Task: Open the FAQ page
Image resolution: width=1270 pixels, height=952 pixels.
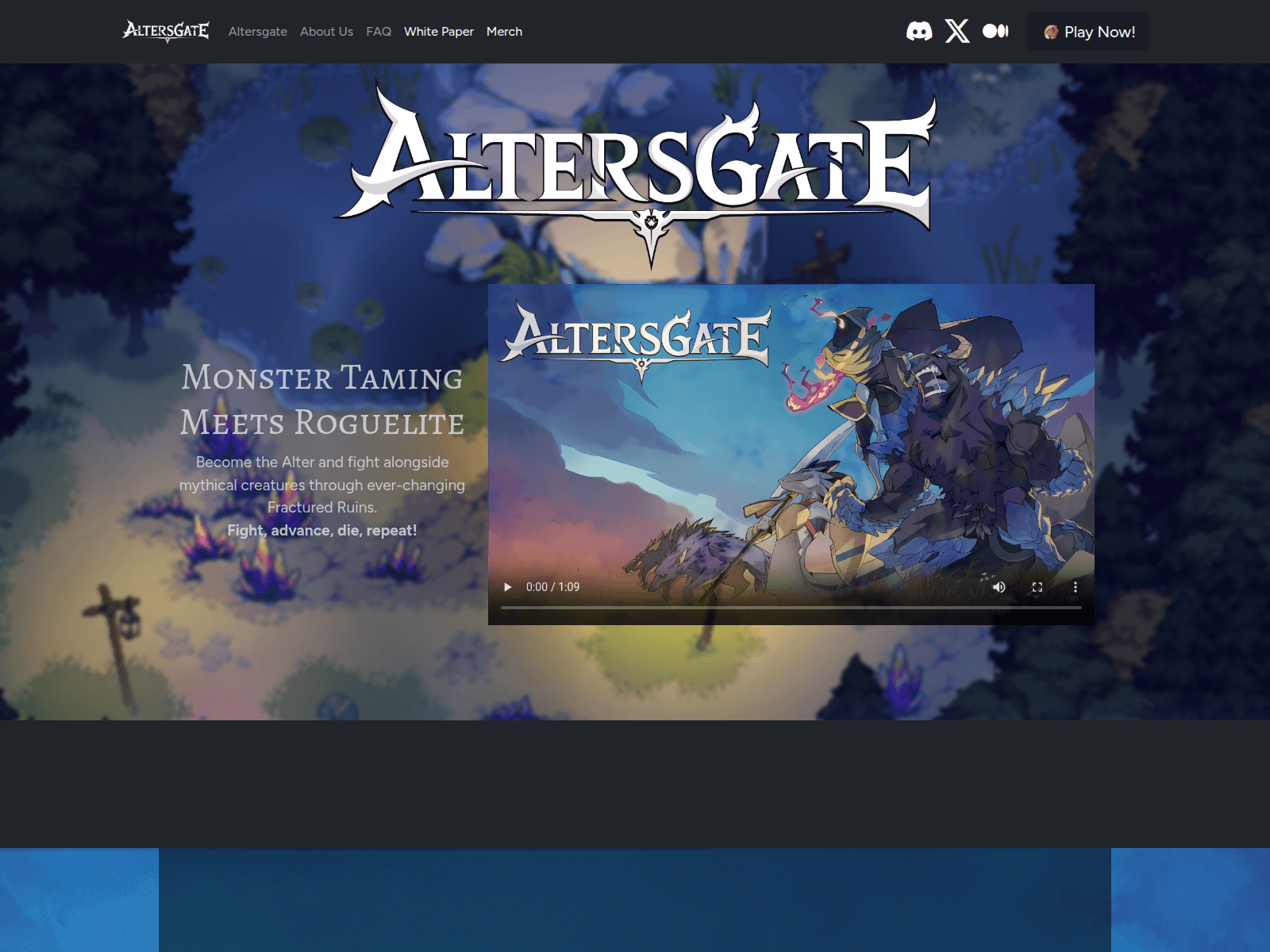Action: coord(379,32)
